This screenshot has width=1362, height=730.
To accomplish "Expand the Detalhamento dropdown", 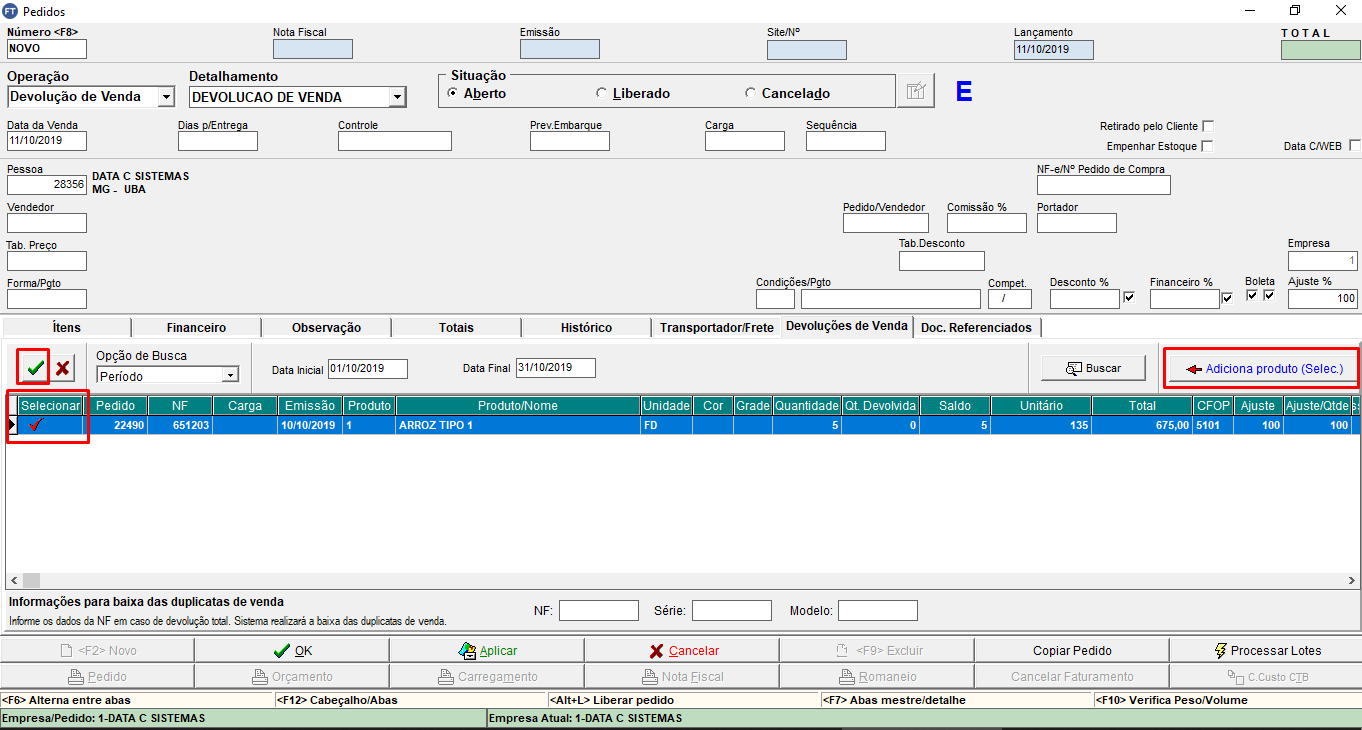I will point(397,97).
